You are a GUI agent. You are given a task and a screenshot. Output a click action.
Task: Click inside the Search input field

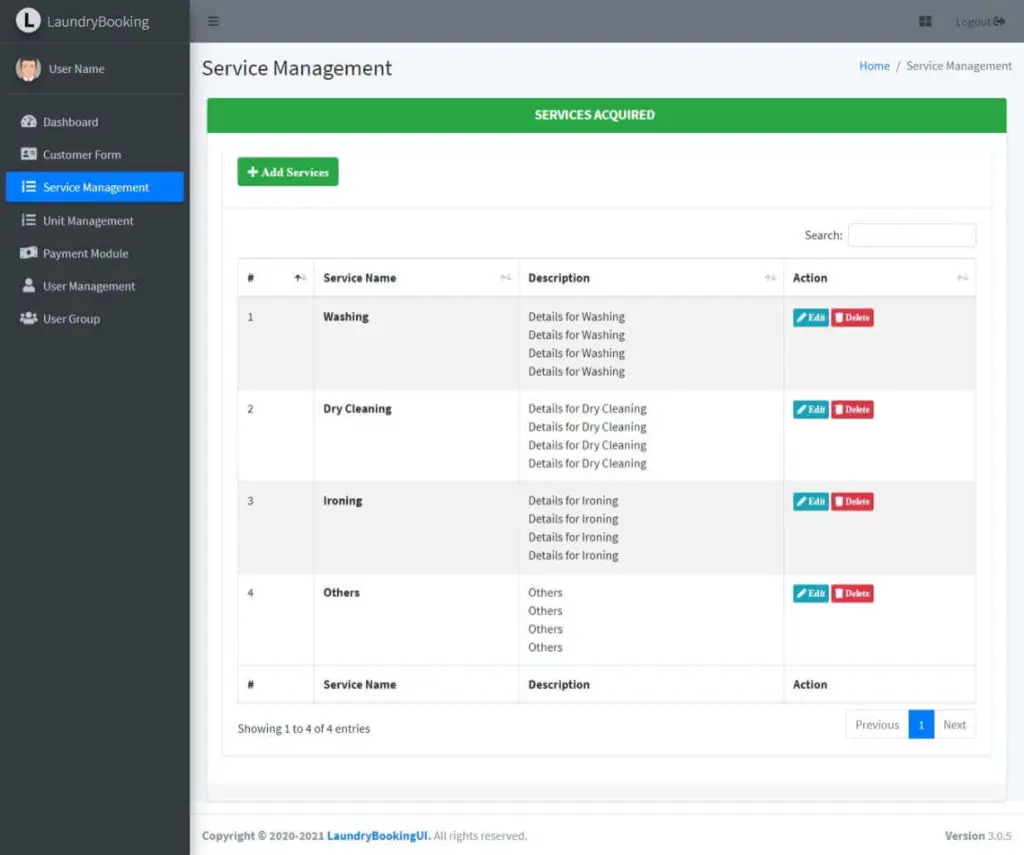(x=911, y=235)
